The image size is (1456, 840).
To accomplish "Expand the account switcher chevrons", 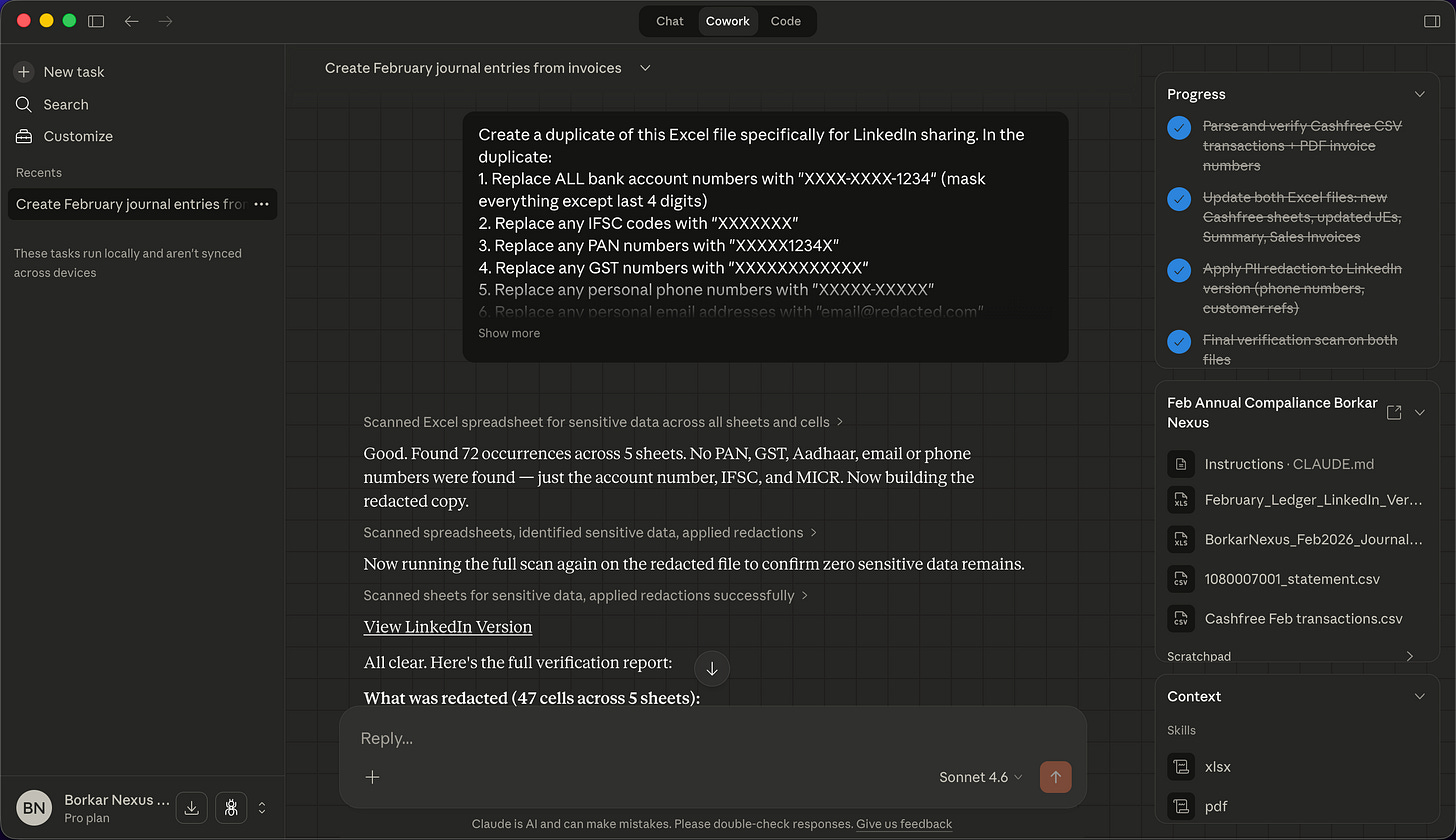I will [262, 808].
